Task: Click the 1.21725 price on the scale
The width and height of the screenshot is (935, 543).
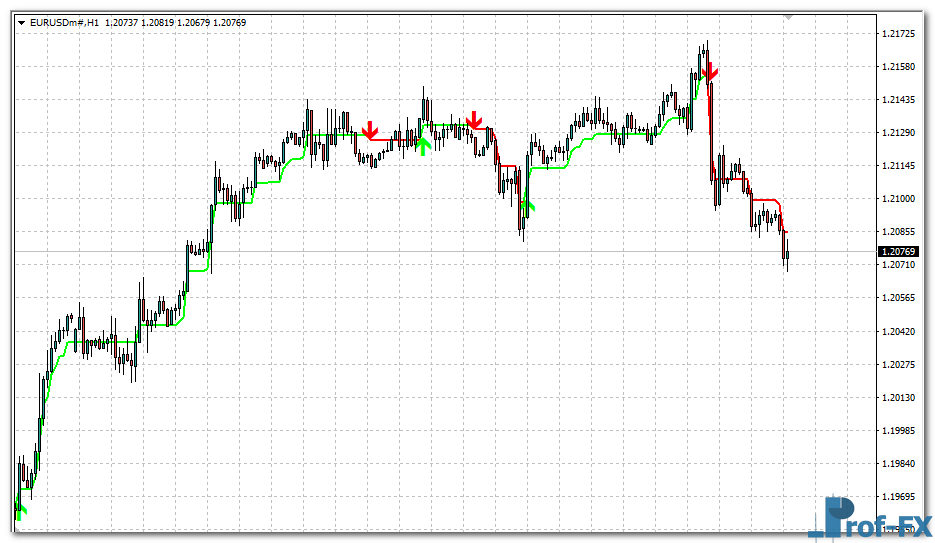Action: coord(900,34)
